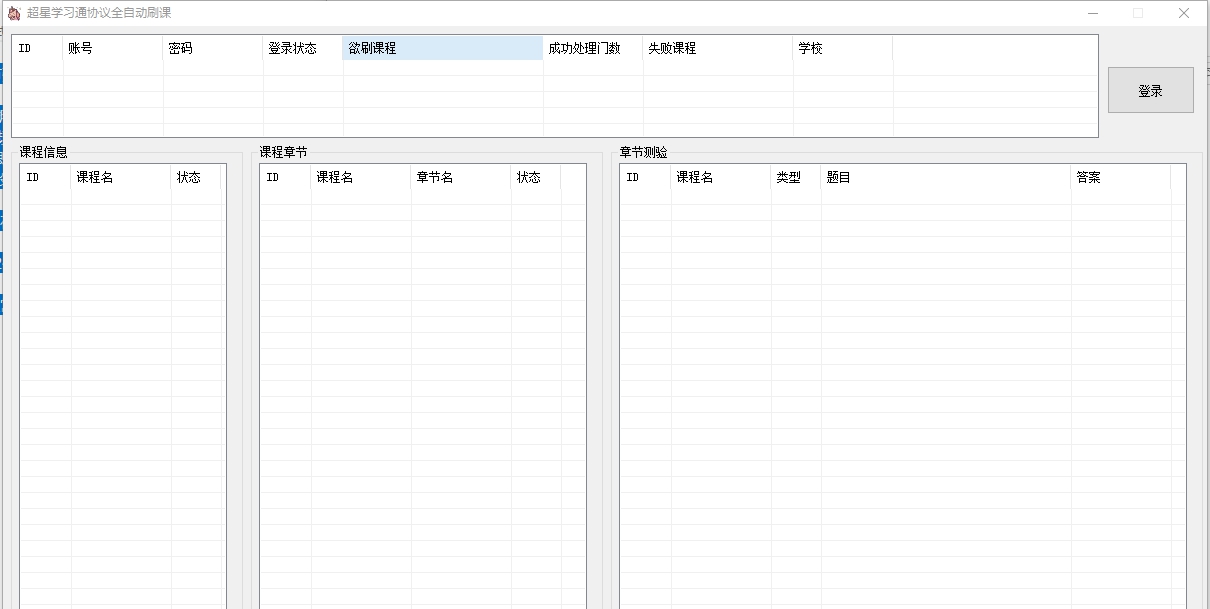Select the highlighted 欲刷课程 column header
1210x609 pixels.
tap(442, 47)
